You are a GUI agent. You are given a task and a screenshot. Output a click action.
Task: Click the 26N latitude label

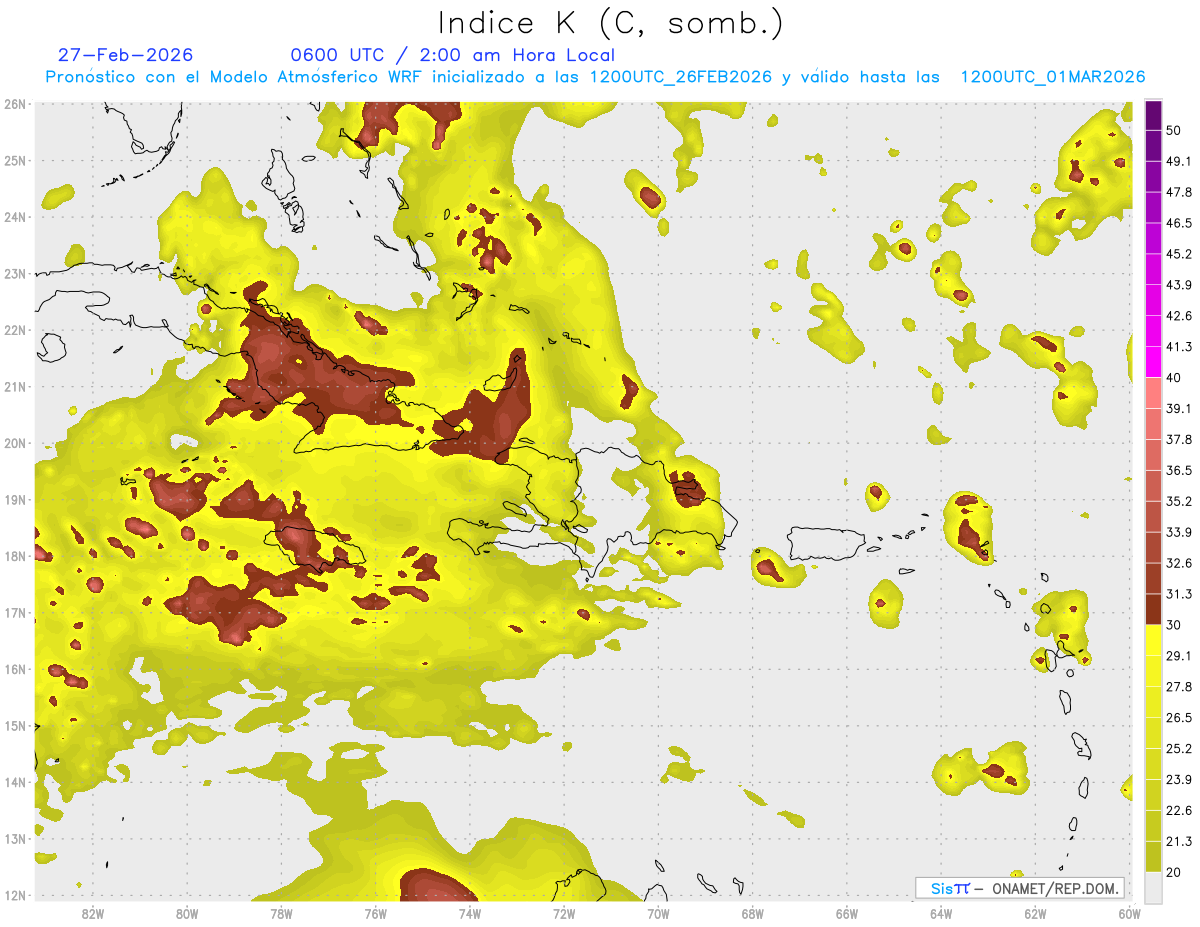pos(15,104)
